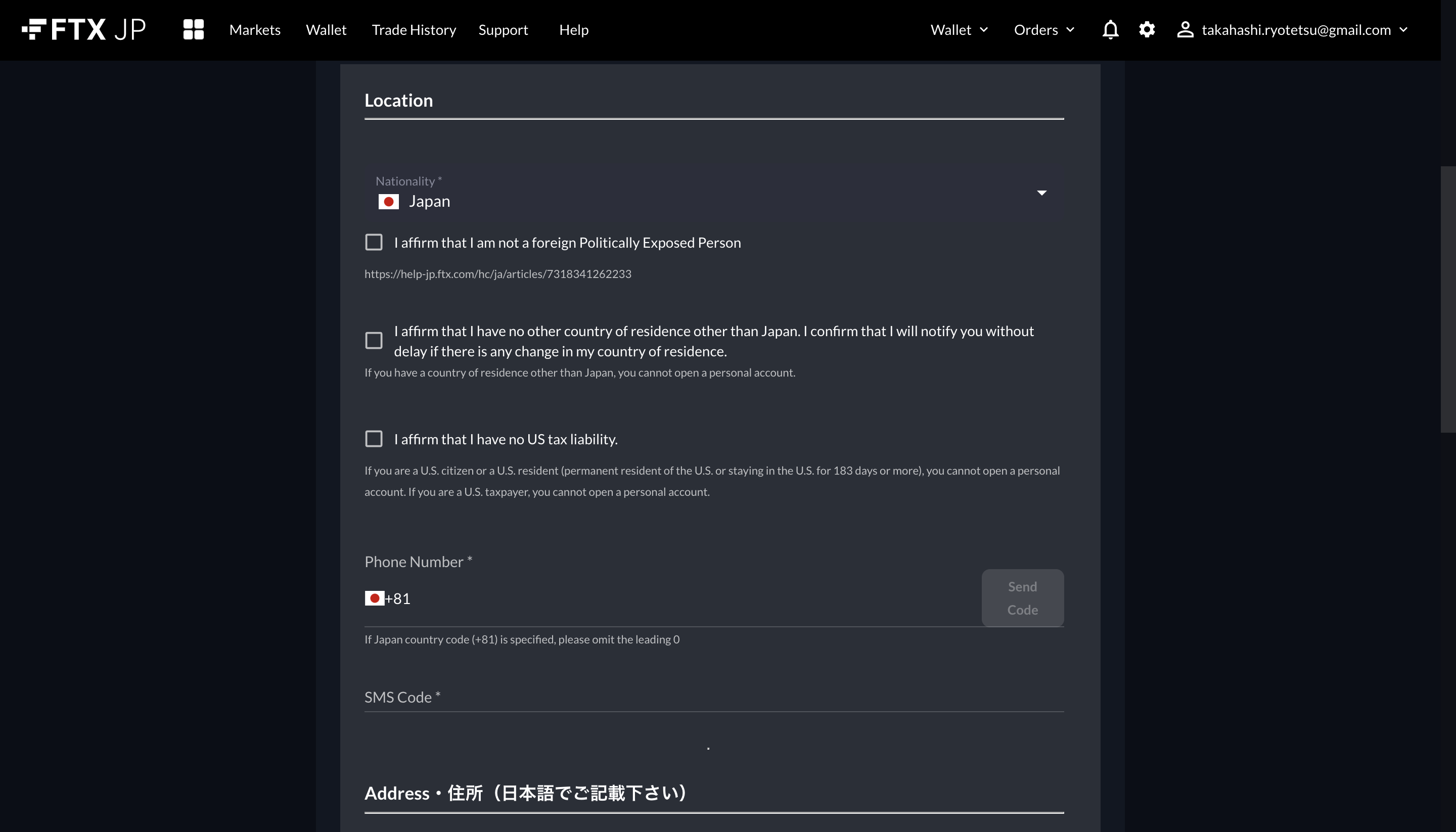Open the help-jp.ftx.com article link

click(x=497, y=273)
